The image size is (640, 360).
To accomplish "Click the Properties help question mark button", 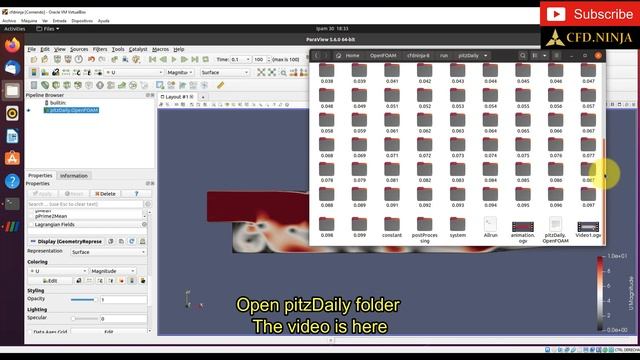I will coord(136,194).
